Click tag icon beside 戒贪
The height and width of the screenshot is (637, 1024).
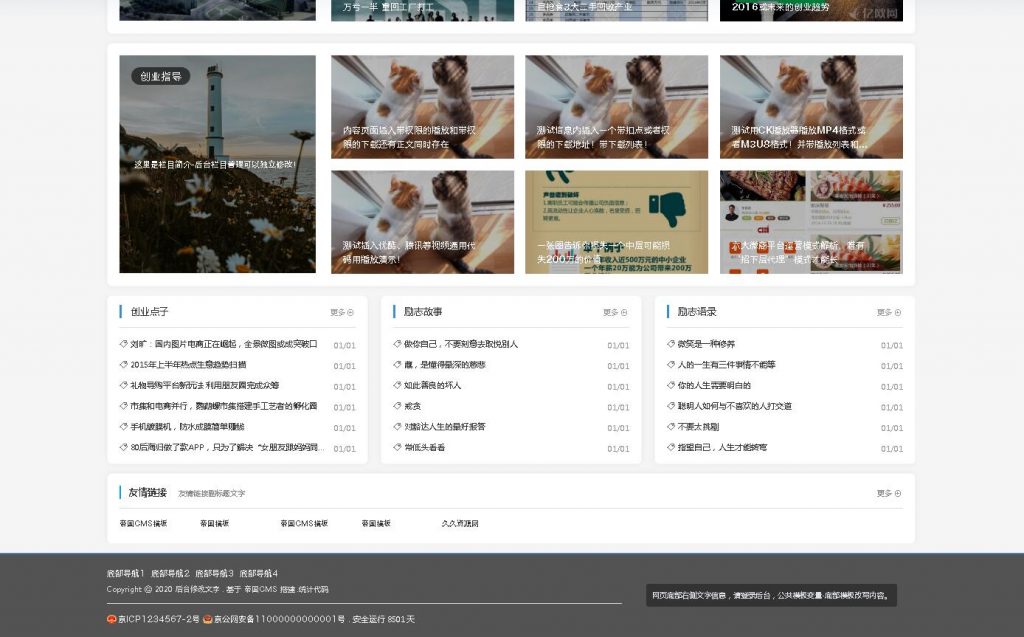tap(397, 406)
